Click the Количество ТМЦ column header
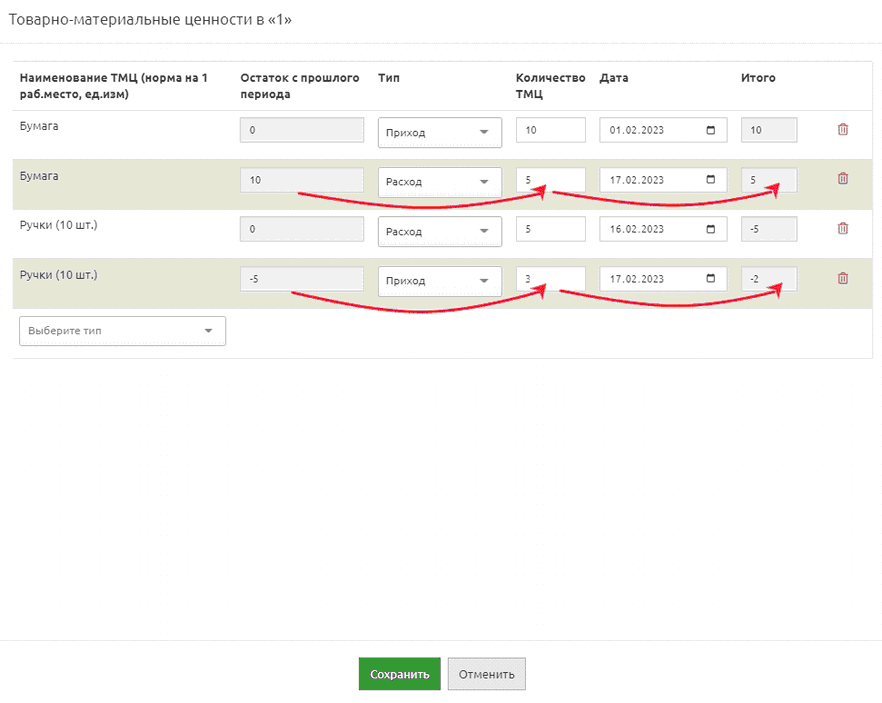The image size is (882, 703). click(551, 86)
